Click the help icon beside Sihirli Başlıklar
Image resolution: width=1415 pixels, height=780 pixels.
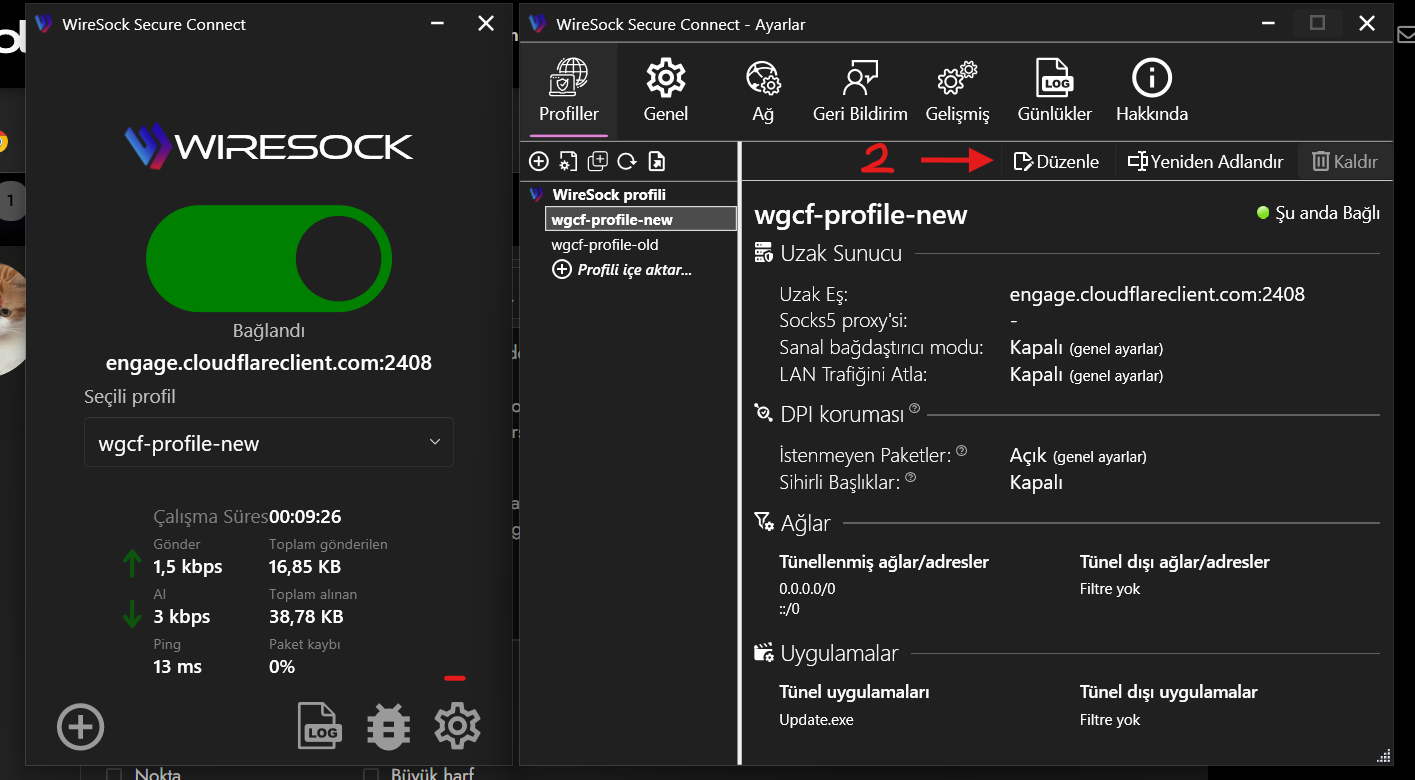coord(910,478)
